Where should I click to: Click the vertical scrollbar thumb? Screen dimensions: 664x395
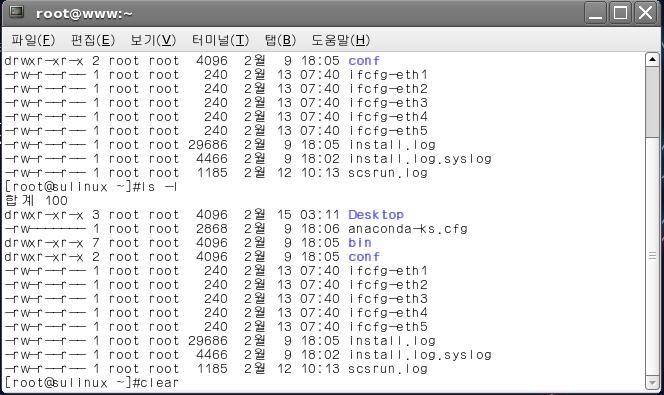point(652,102)
